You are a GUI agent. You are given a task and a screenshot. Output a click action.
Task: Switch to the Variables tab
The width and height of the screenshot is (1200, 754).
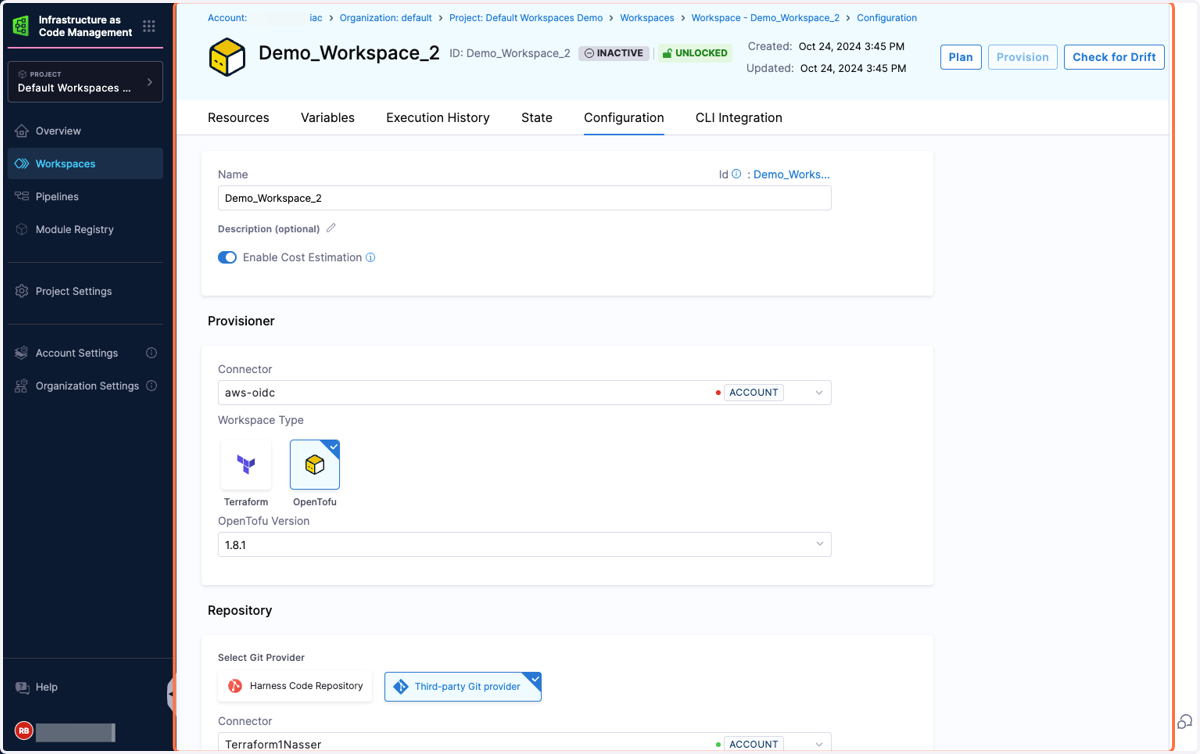pyautogui.click(x=328, y=118)
